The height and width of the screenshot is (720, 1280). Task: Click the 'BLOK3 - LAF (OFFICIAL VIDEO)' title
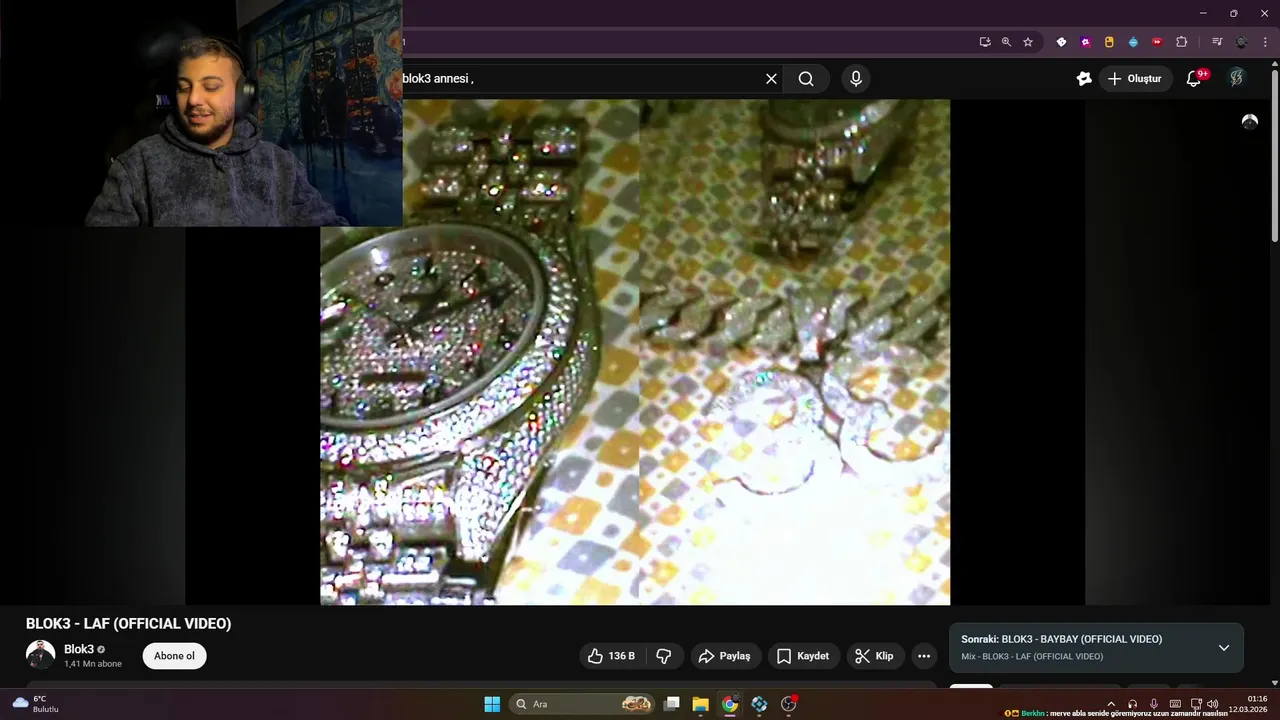(x=129, y=624)
